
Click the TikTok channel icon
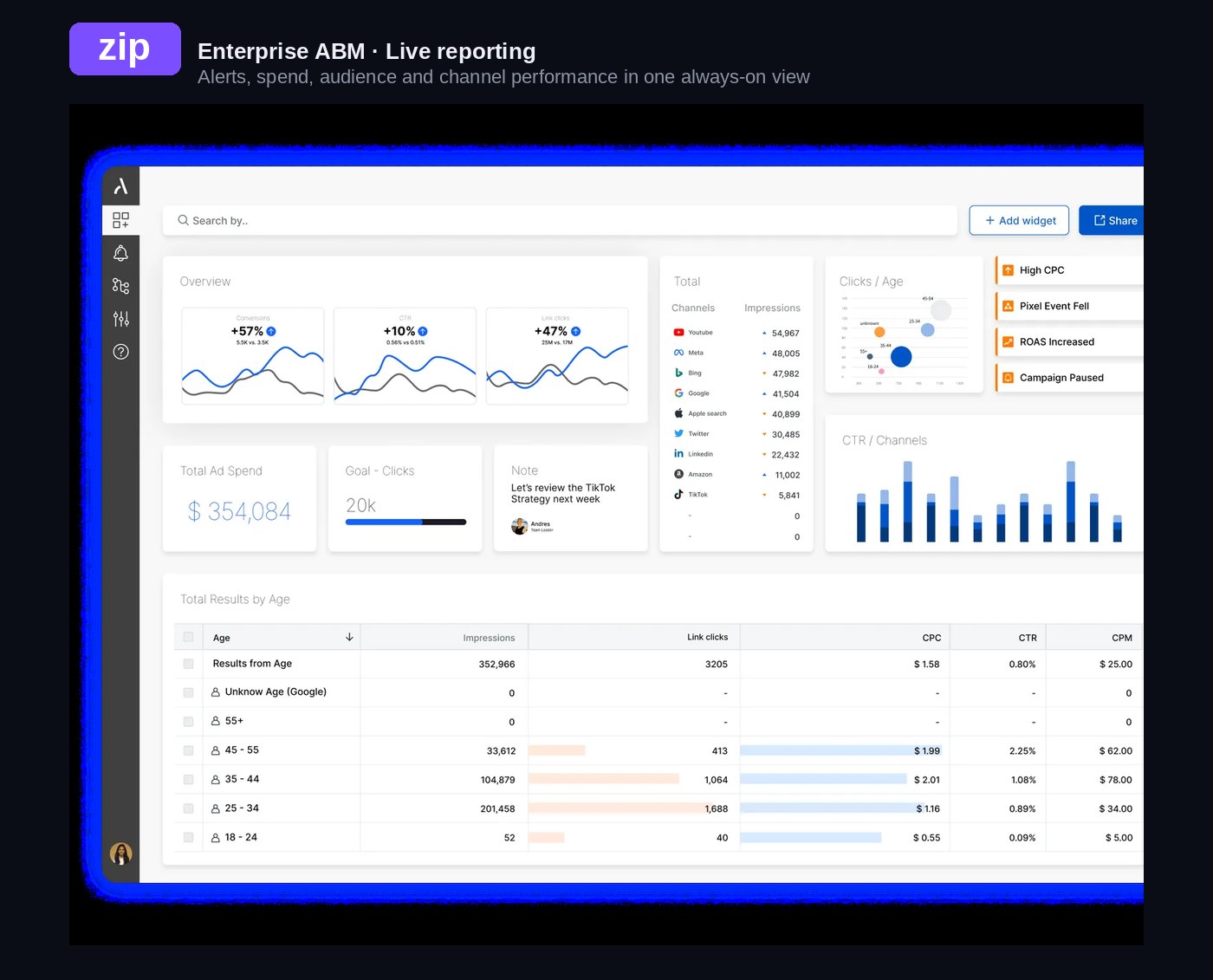tap(678, 494)
